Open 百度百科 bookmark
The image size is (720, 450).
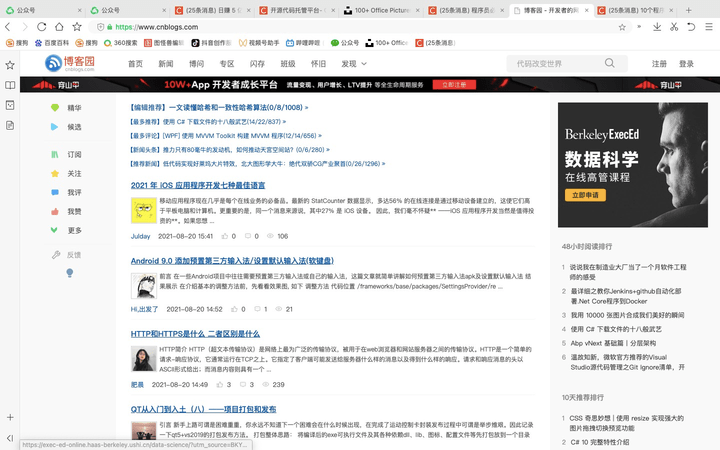click(52, 43)
